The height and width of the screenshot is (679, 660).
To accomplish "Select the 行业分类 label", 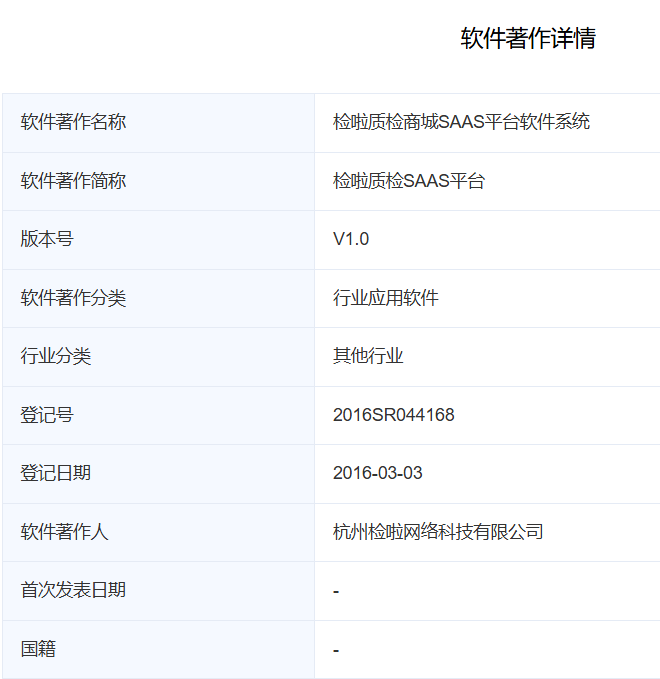I will [55, 356].
